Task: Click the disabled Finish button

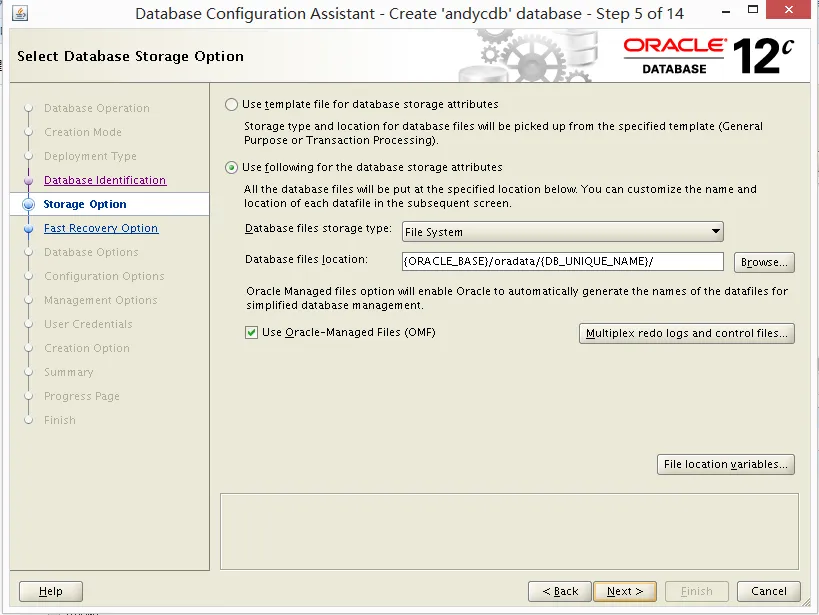Action: tap(696, 591)
